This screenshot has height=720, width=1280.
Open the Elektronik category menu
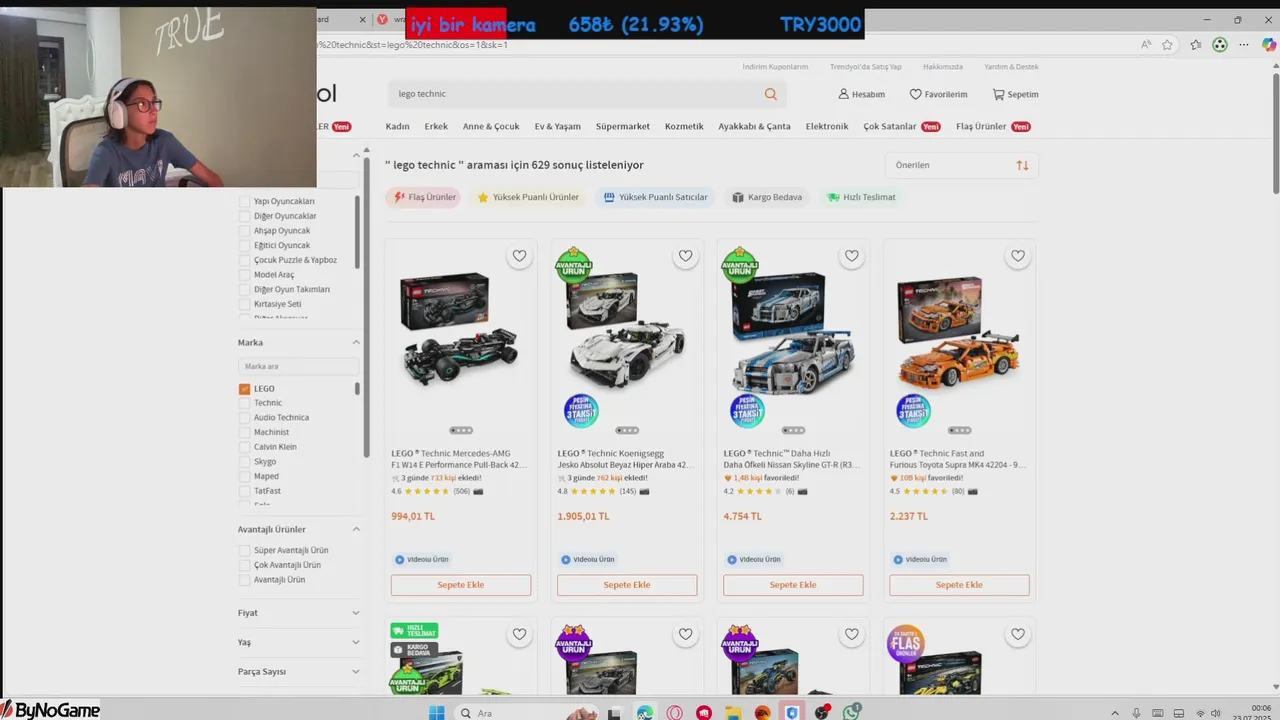[x=827, y=127]
